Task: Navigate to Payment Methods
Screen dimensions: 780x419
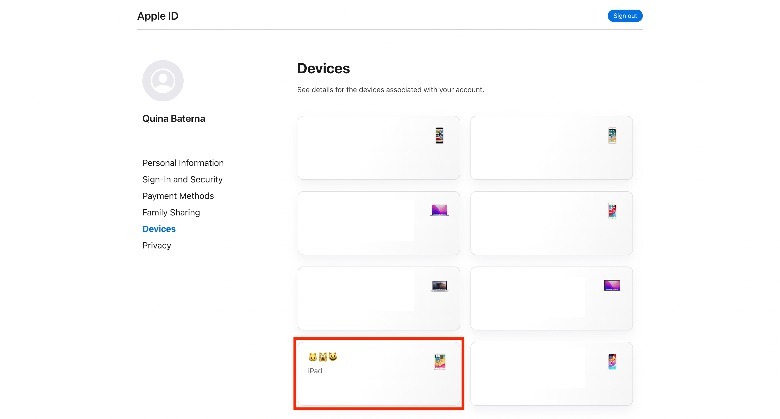Action: [178, 196]
